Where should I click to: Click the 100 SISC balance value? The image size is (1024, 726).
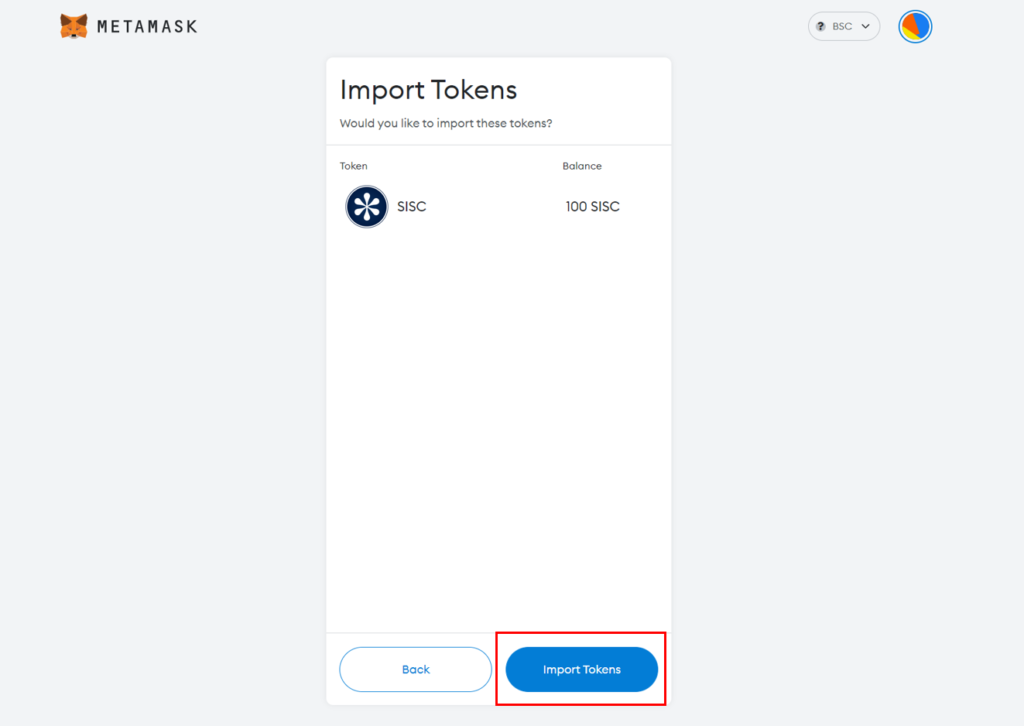tap(592, 206)
